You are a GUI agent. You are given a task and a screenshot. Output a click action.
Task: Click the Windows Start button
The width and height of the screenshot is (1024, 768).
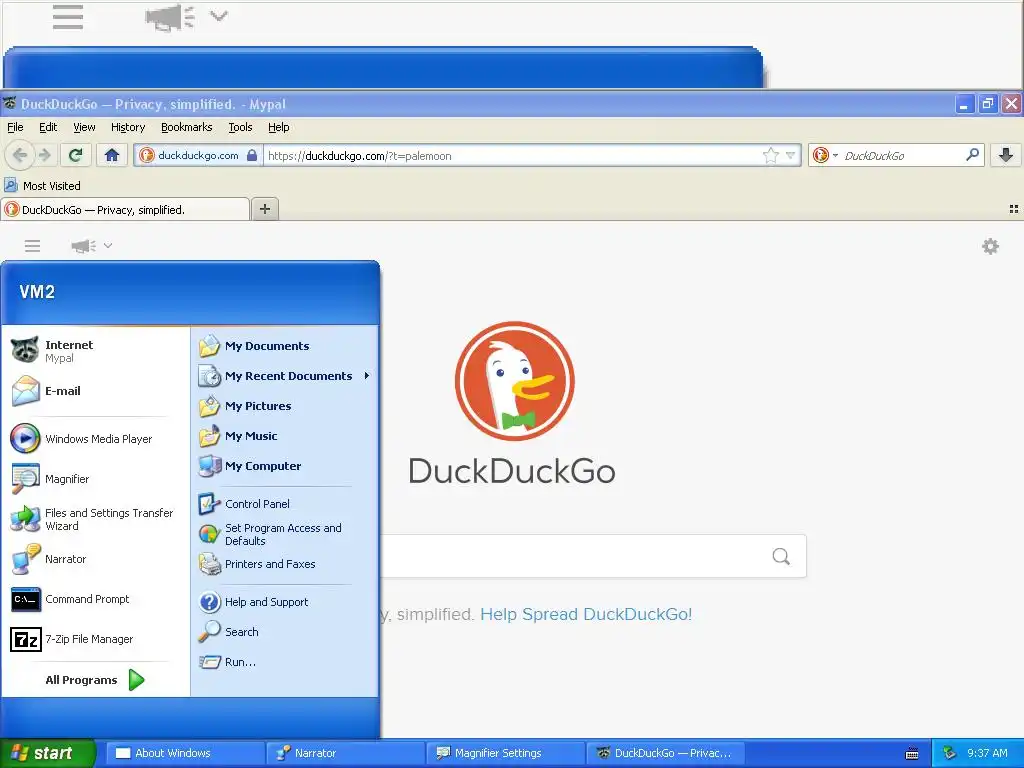click(x=48, y=753)
